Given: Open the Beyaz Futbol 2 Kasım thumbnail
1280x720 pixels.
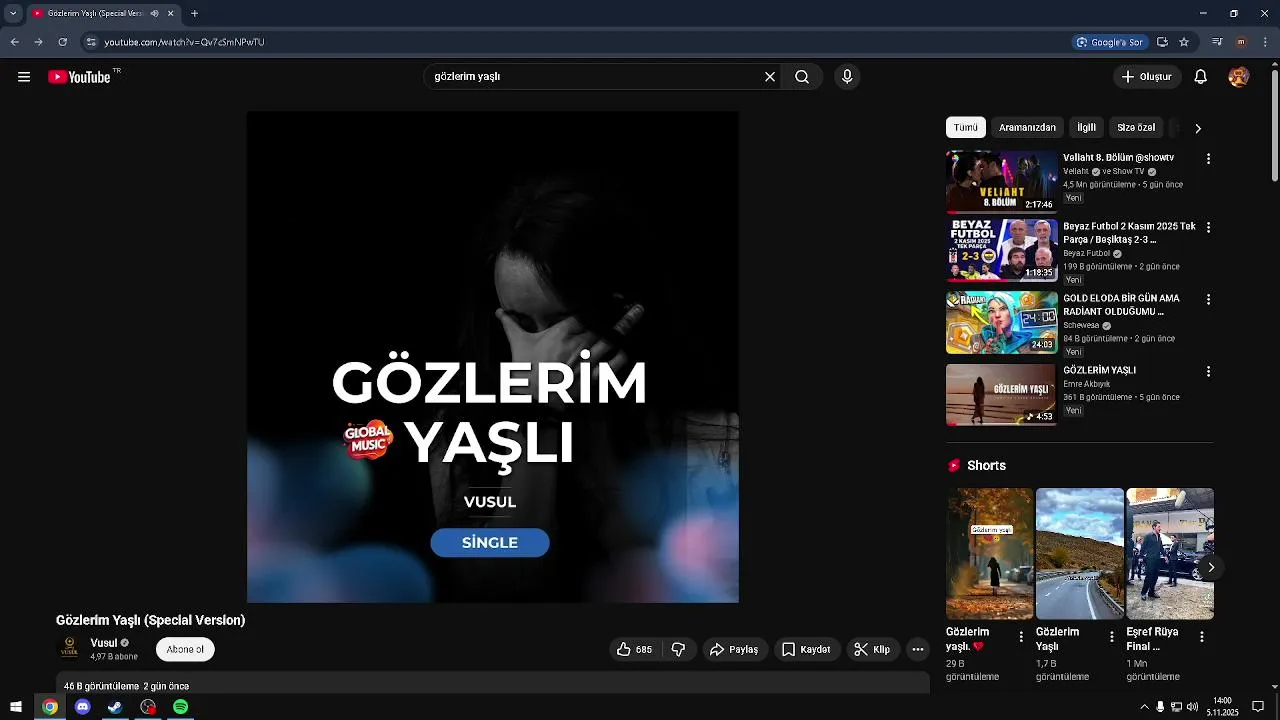Looking at the screenshot, I should click(x=1002, y=251).
